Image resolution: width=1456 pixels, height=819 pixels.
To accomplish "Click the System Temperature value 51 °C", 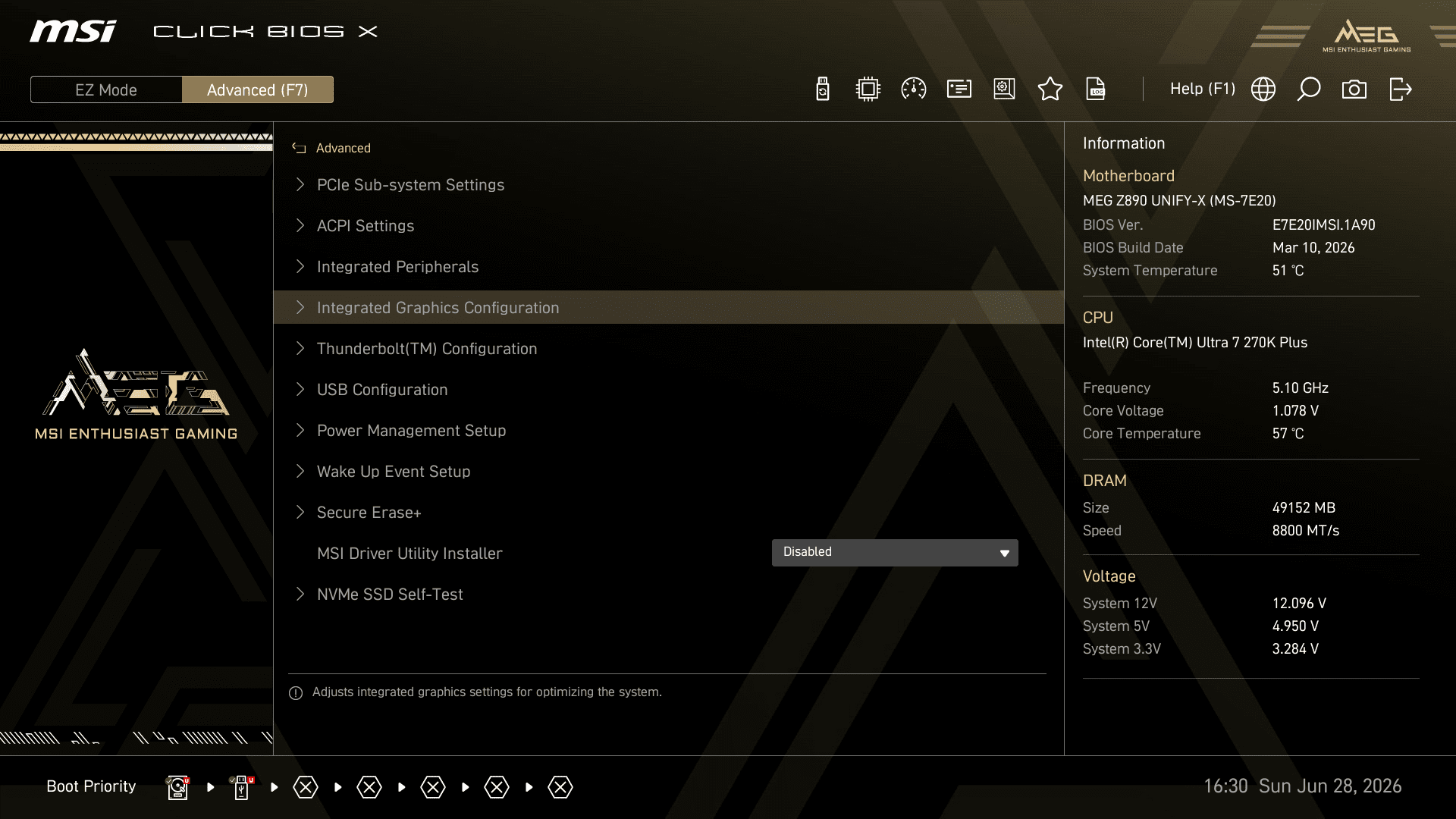I will (1288, 271).
